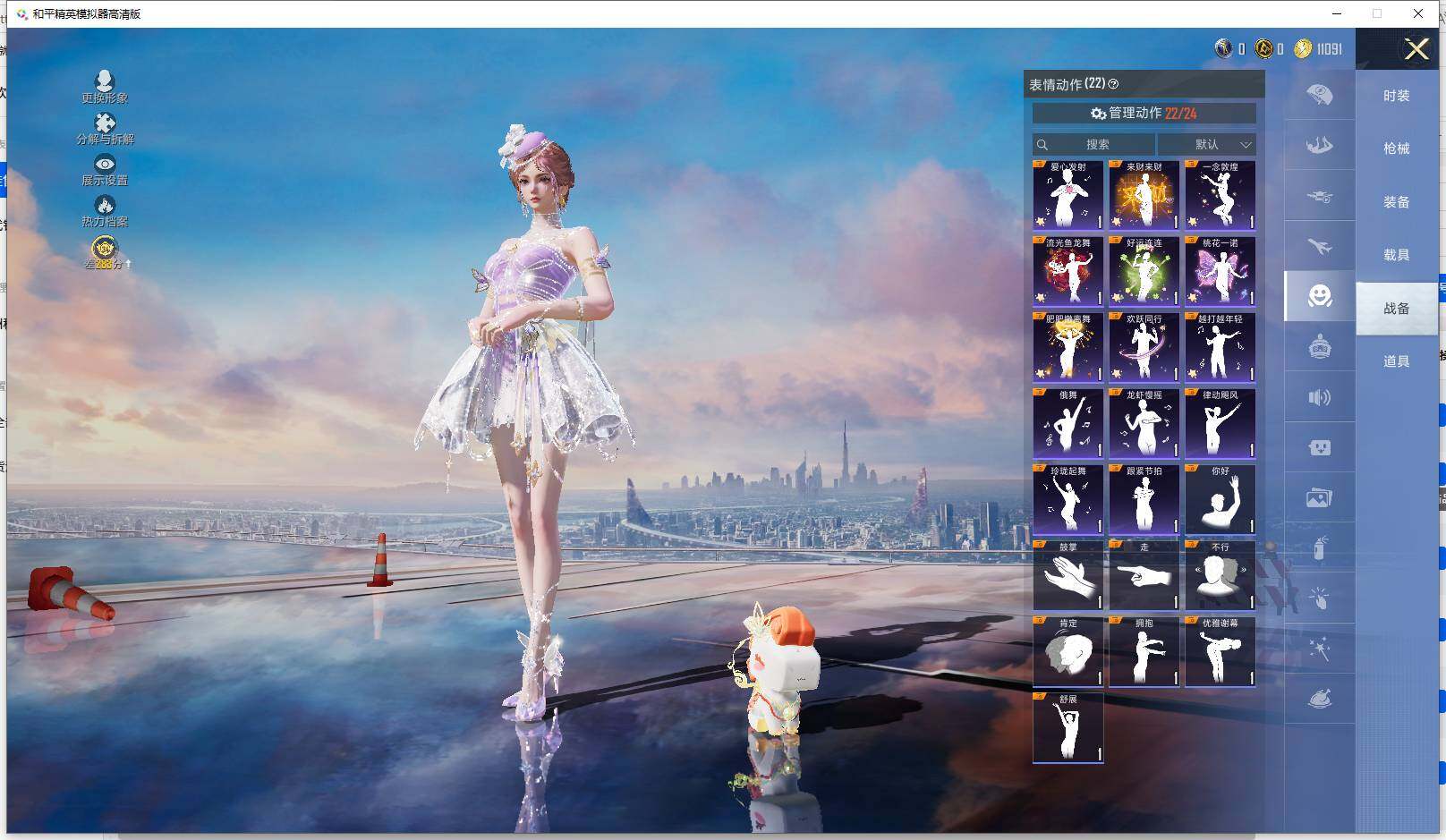
Task: Open the airplane category icon
Action: pos(1319,246)
